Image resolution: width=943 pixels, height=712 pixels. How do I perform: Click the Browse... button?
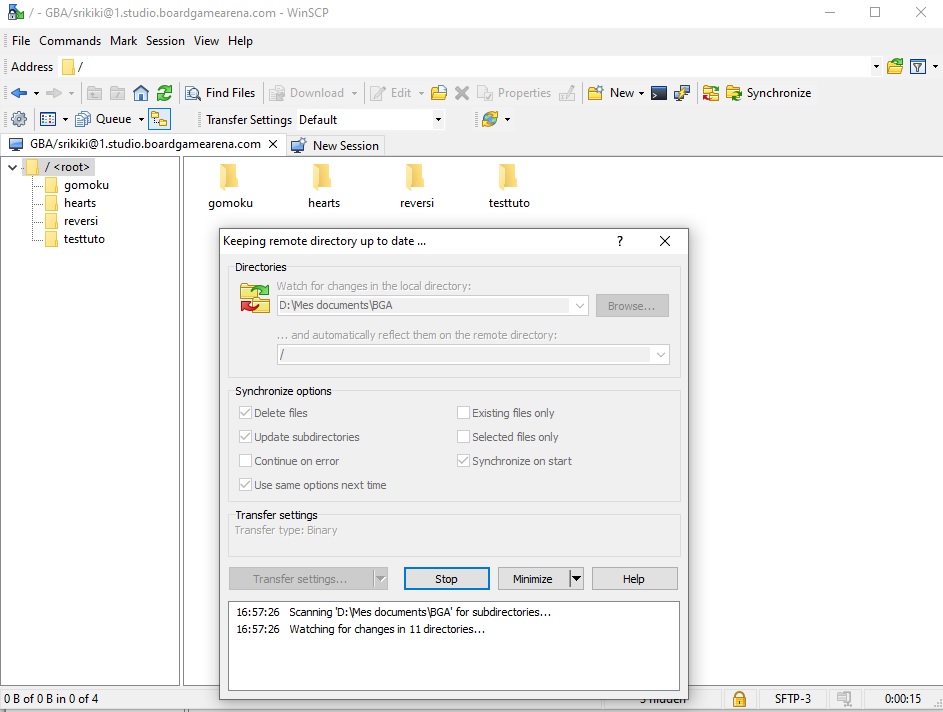pyautogui.click(x=631, y=305)
